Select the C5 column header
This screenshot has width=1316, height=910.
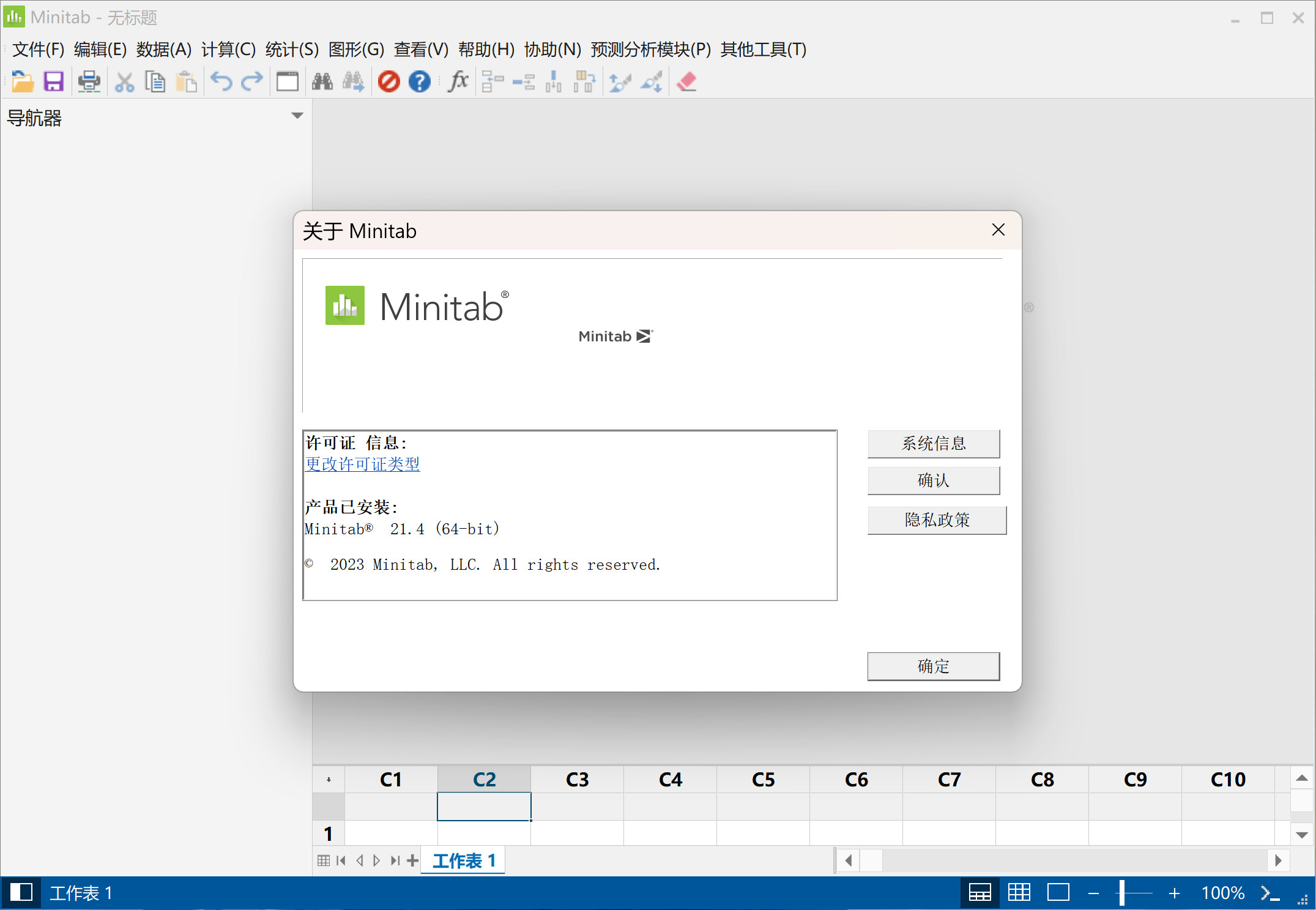pyautogui.click(x=763, y=780)
